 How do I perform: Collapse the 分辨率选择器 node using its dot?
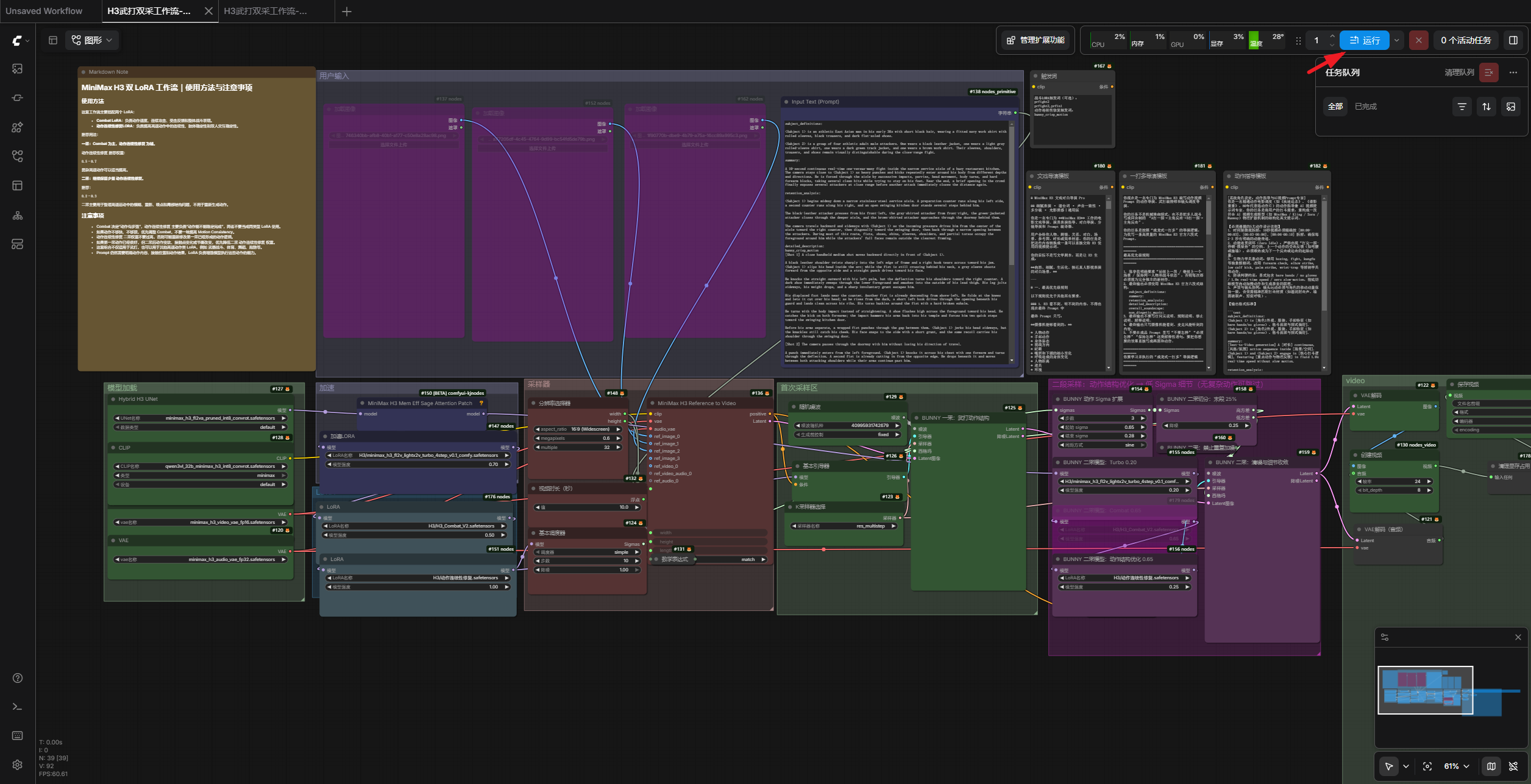click(x=533, y=403)
